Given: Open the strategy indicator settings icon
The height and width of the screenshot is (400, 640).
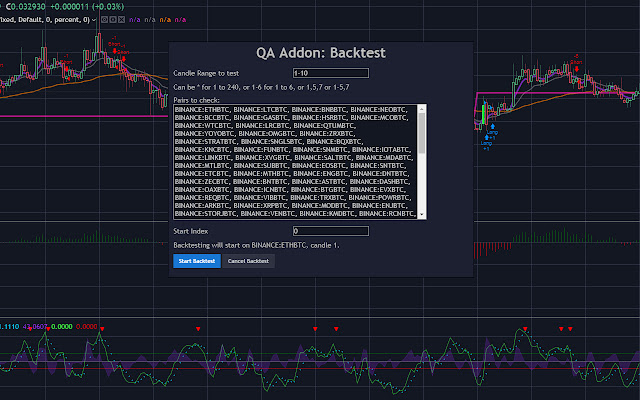Looking at the screenshot, I should [x=113, y=20].
